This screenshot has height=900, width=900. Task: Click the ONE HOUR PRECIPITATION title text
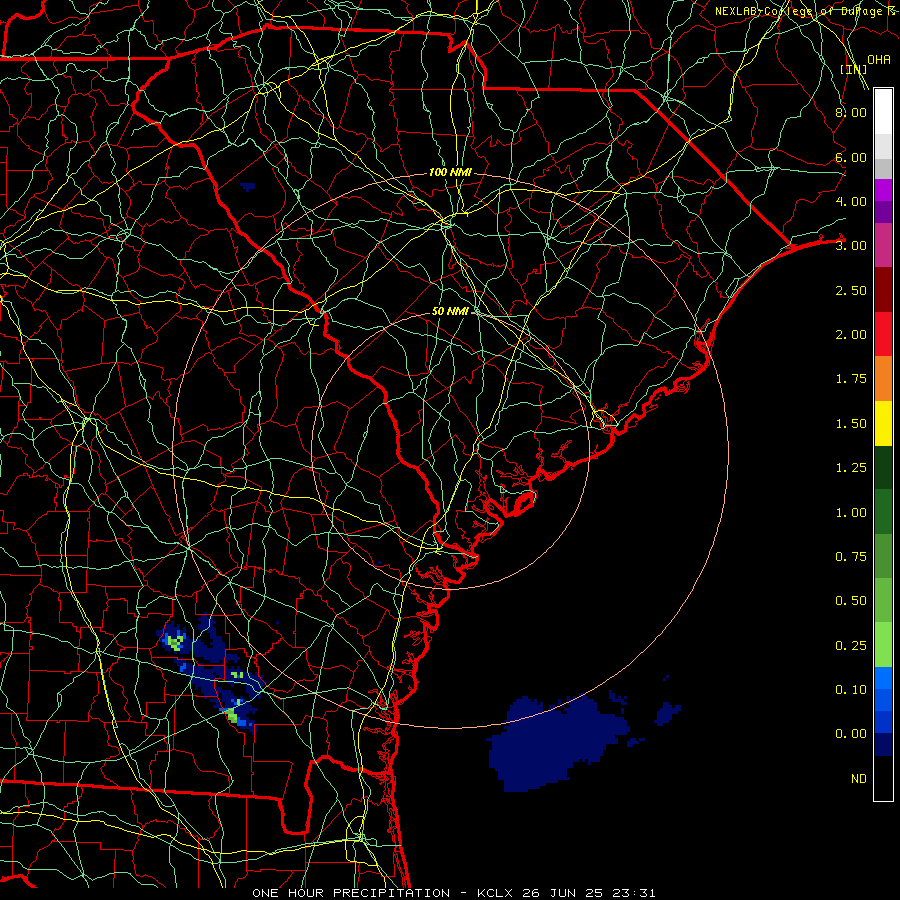[x=351, y=893]
